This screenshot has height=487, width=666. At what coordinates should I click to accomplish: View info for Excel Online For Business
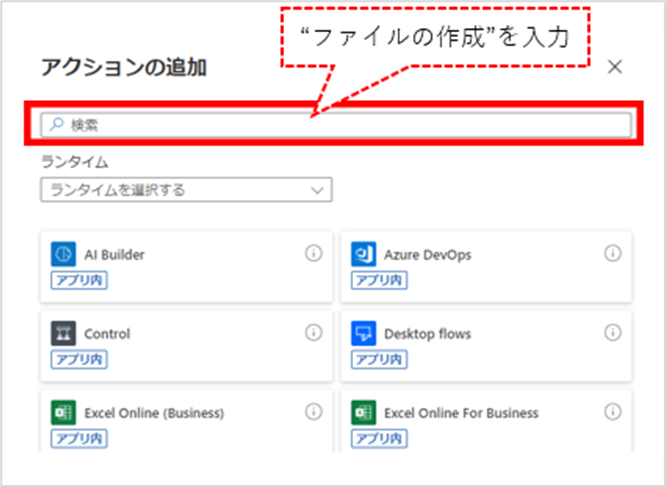[613, 411]
